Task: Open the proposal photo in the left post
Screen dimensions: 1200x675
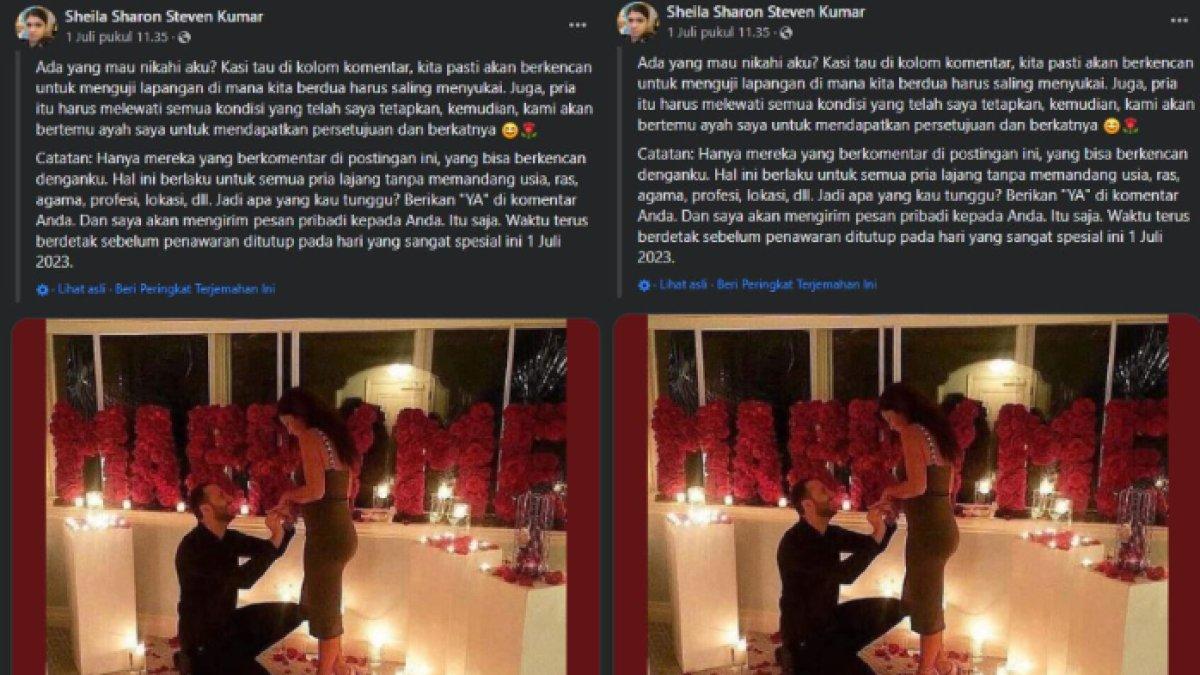Action: click(x=305, y=497)
